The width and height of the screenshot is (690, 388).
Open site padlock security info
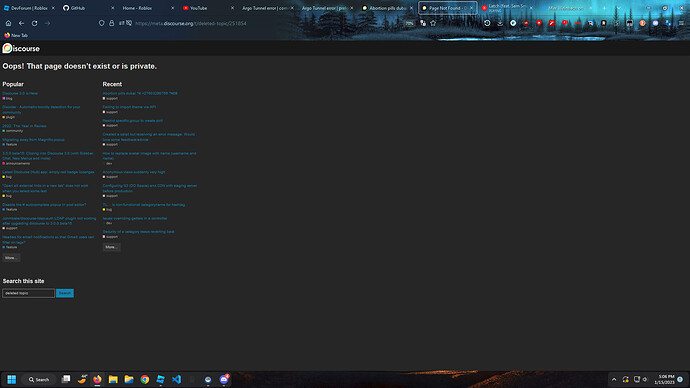pos(111,23)
